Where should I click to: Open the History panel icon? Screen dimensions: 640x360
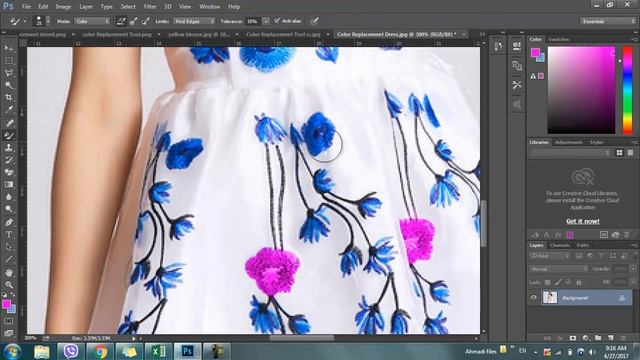coord(498,47)
